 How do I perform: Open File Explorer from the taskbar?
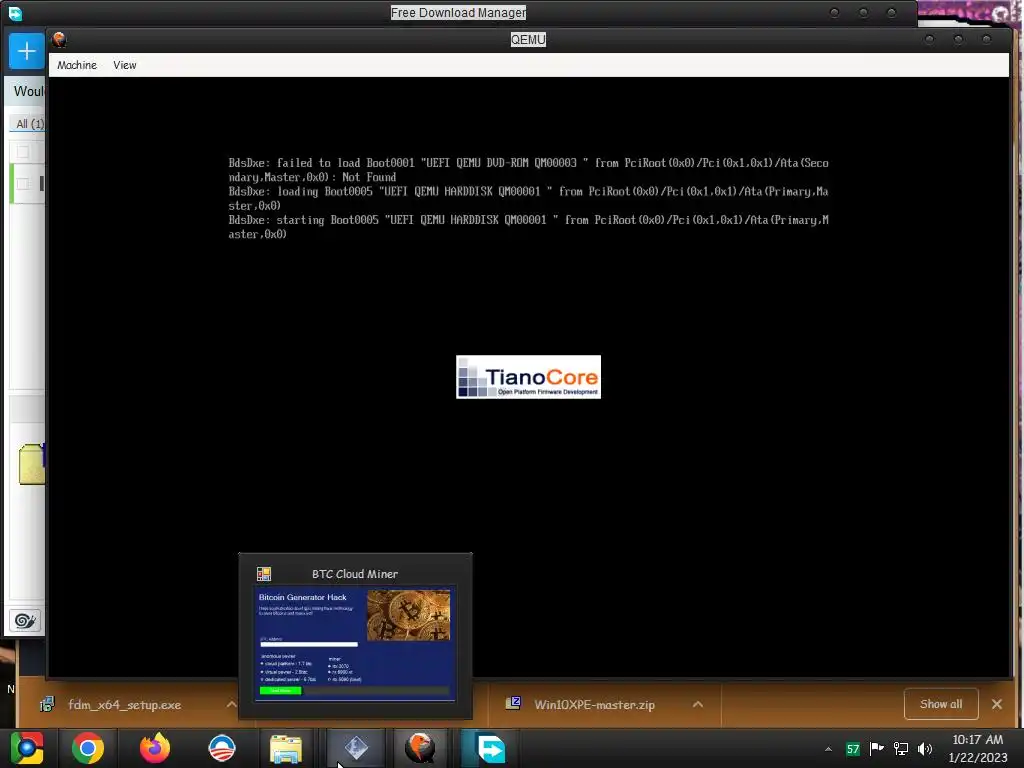(286, 748)
